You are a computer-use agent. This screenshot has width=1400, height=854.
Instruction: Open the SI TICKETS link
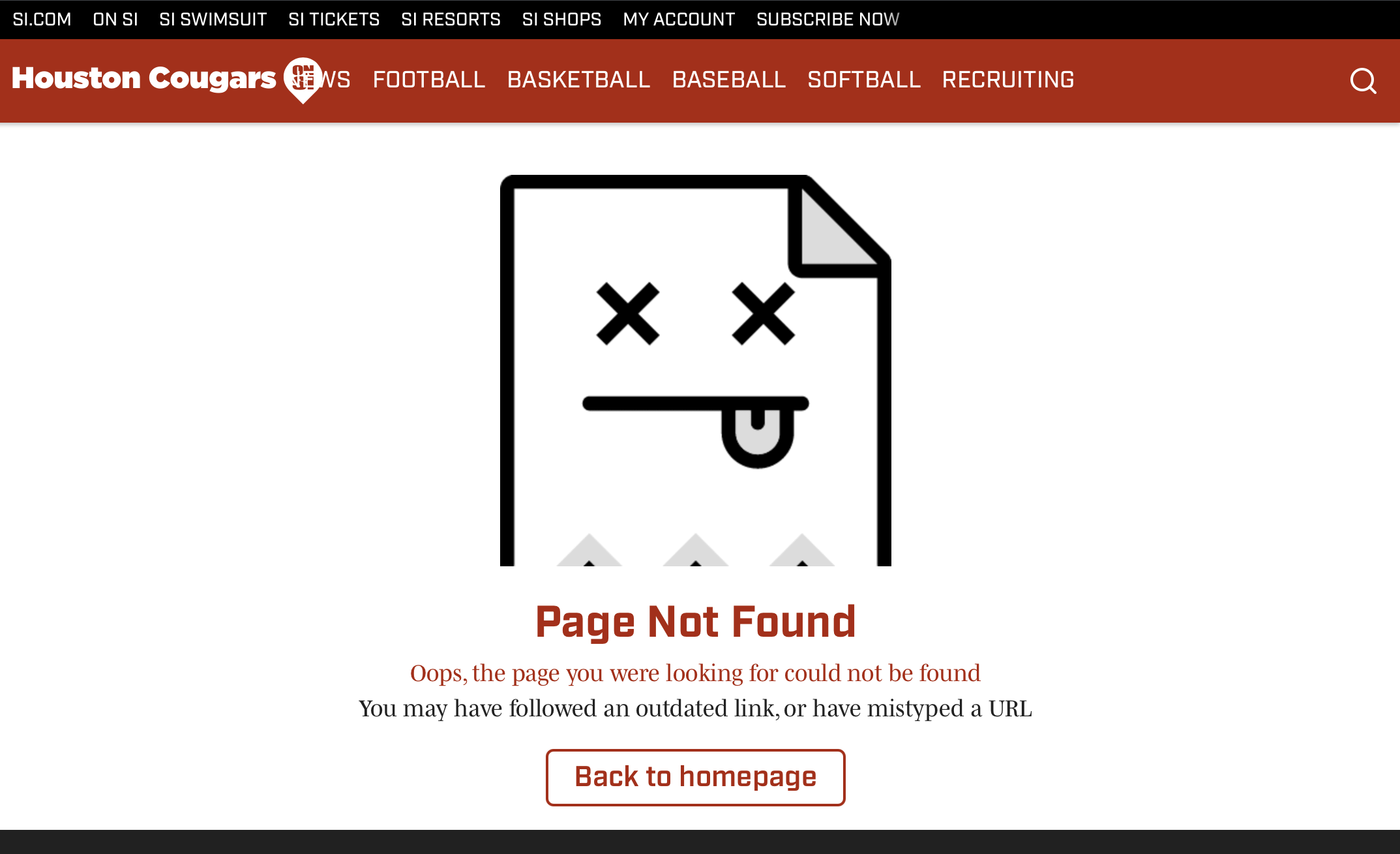pyautogui.click(x=334, y=20)
